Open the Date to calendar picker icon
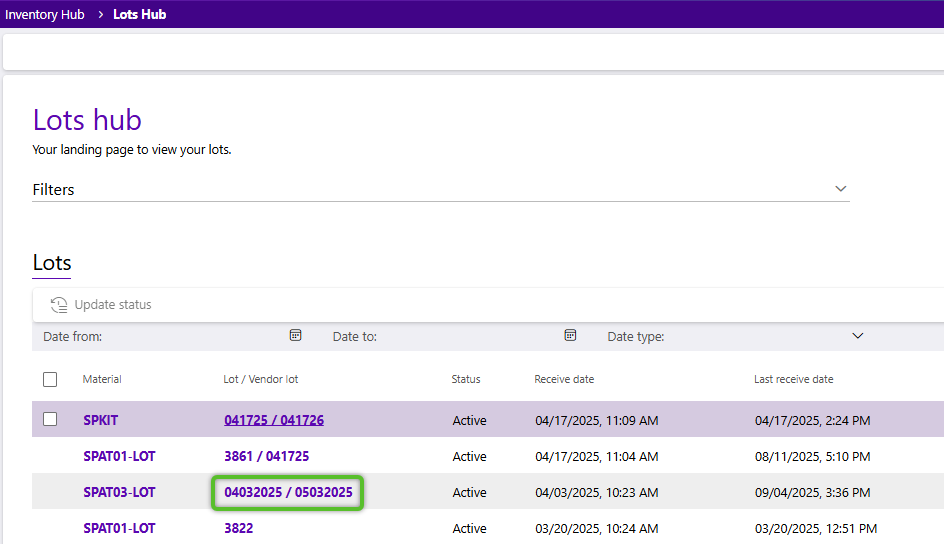This screenshot has width=944, height=544. [570, 336]
